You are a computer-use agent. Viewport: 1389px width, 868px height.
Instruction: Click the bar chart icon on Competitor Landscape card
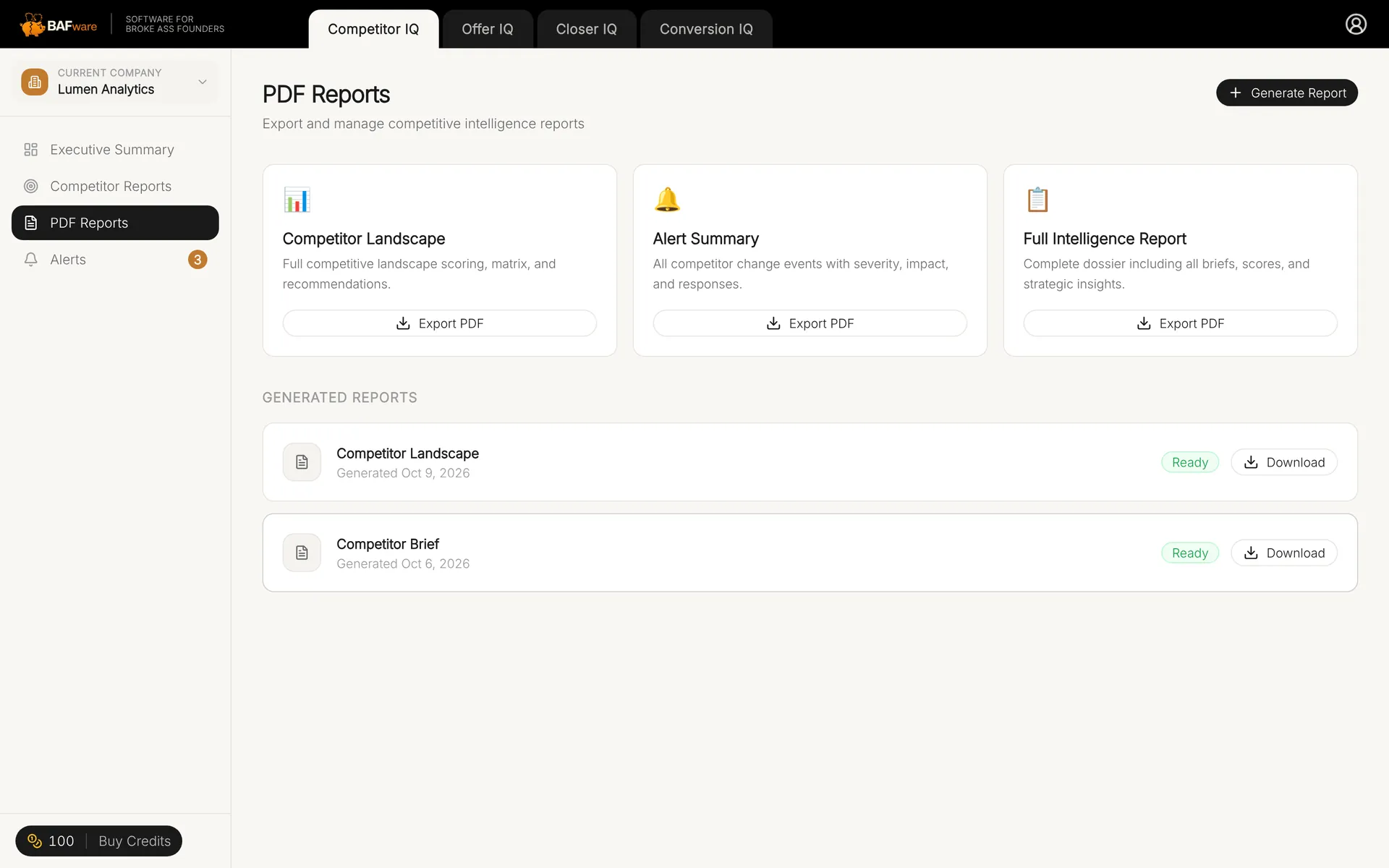pyautogui.click(x=297, y=200)
